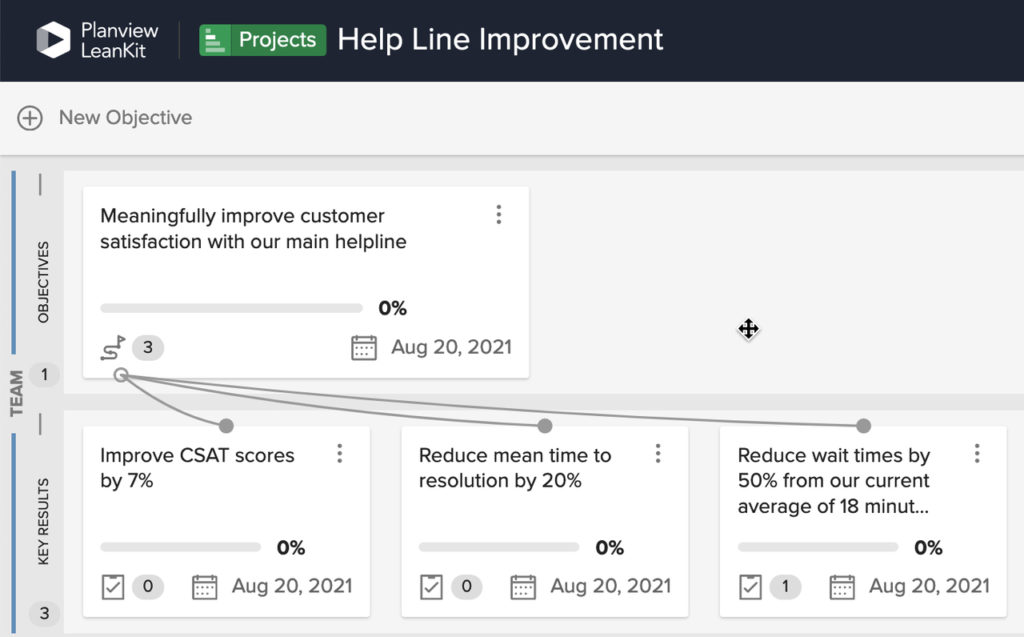Click the objectives count badge 1
This screenshot has width=1024, height=637.
coord(44,374)
